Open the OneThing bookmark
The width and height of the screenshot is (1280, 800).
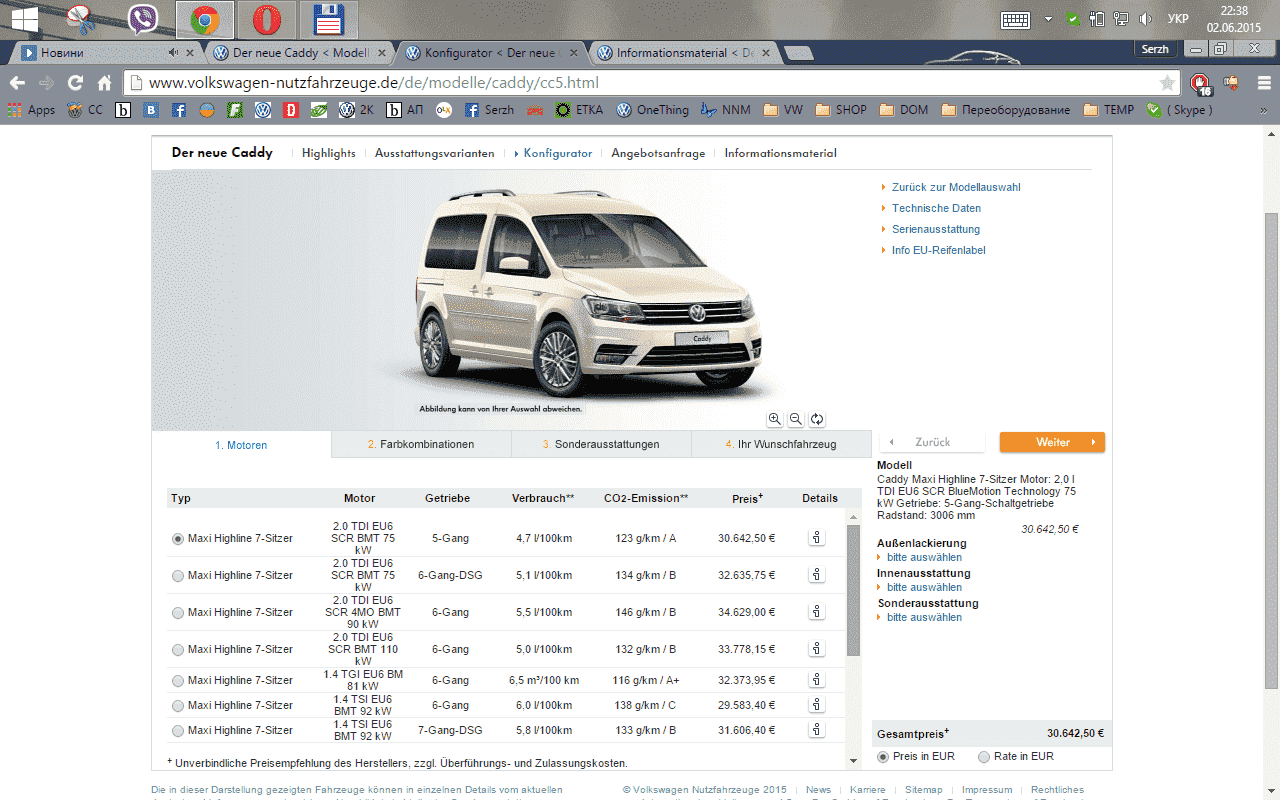coord(653,110)
